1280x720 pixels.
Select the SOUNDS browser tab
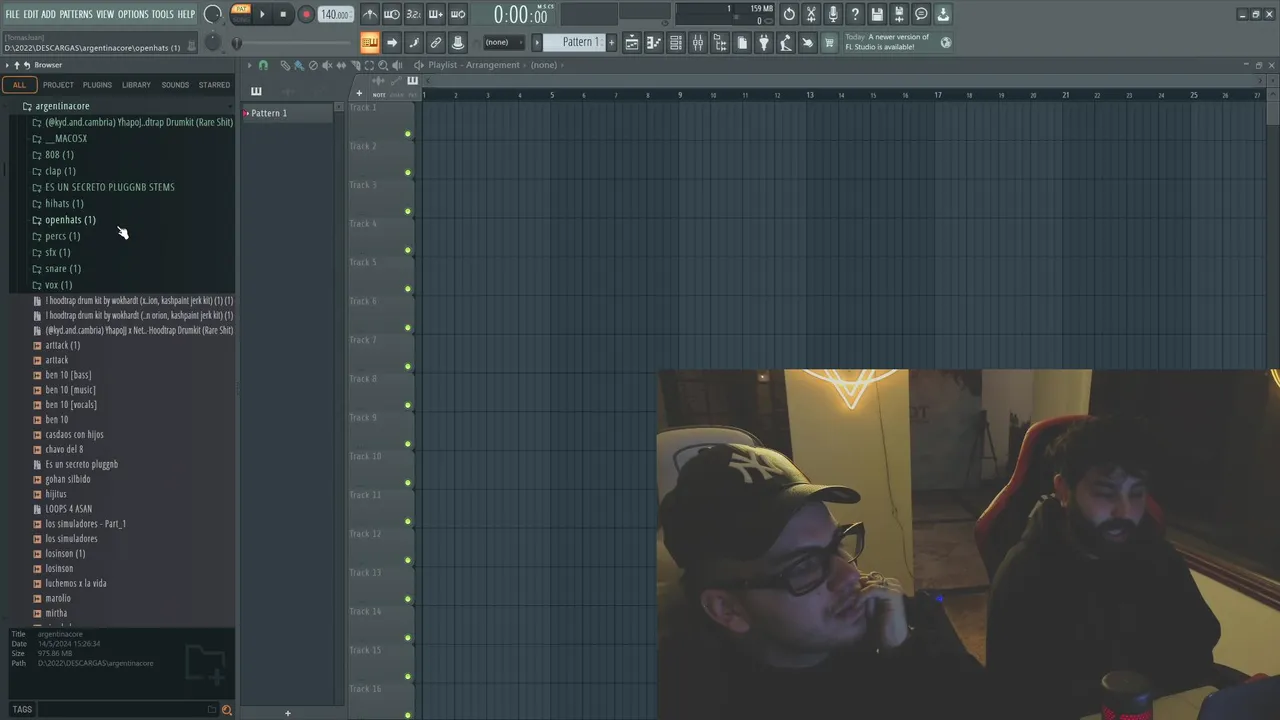[175, 85]
